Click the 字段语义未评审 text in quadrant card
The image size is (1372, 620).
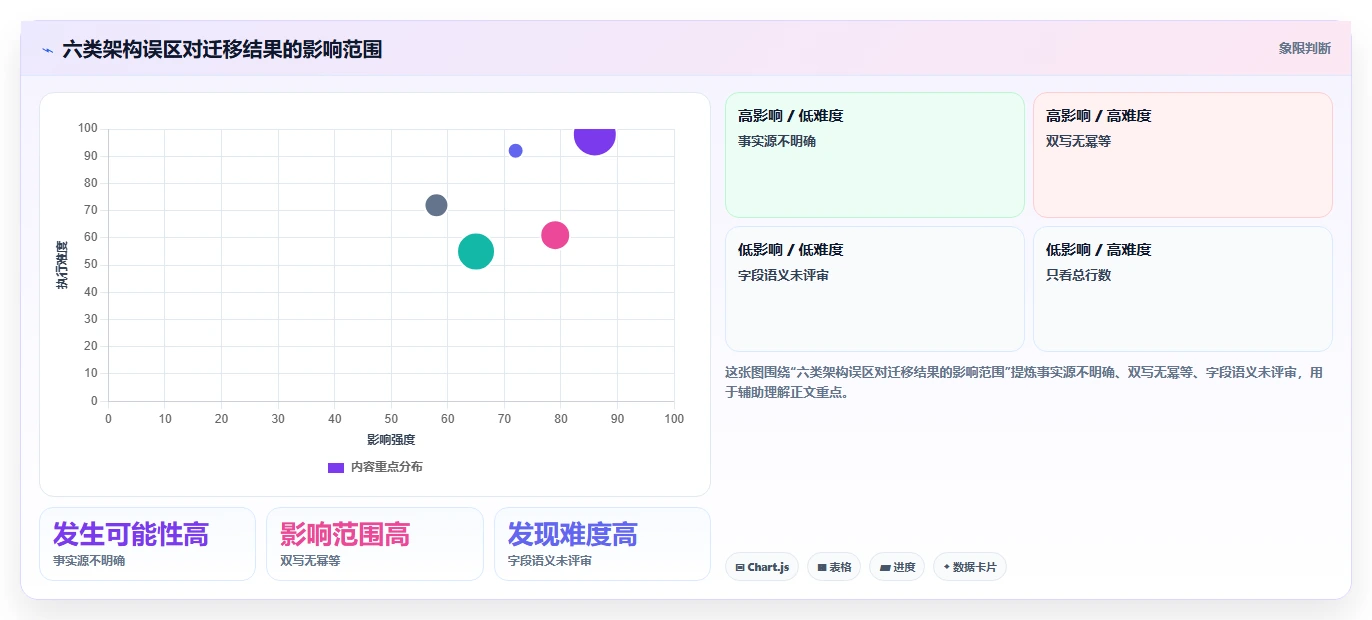783,275
